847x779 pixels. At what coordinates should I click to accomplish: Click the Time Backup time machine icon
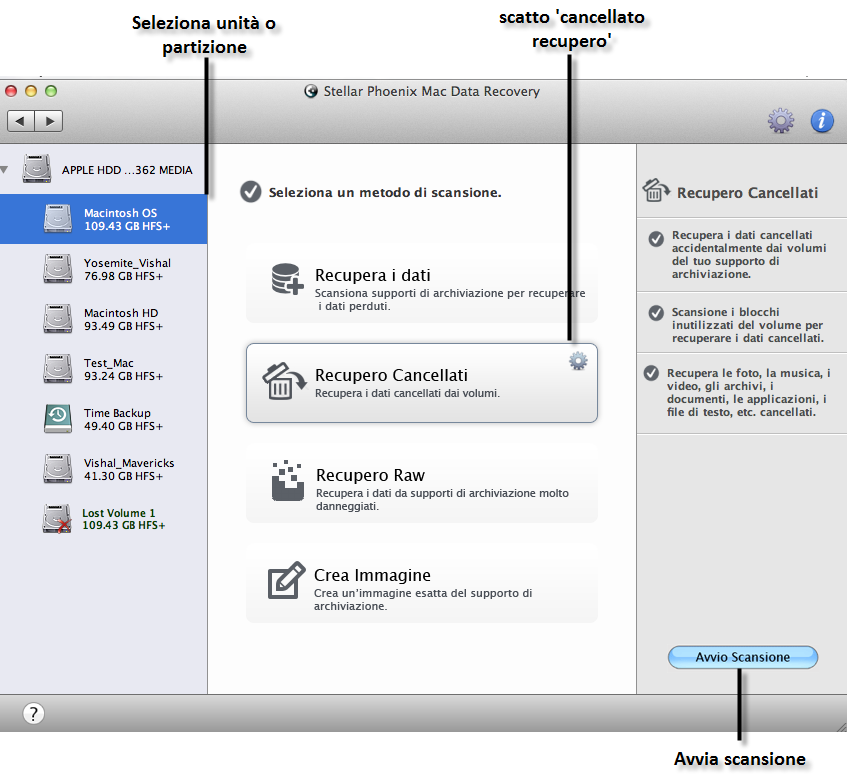pyautogui.click(x=58, y=419)
